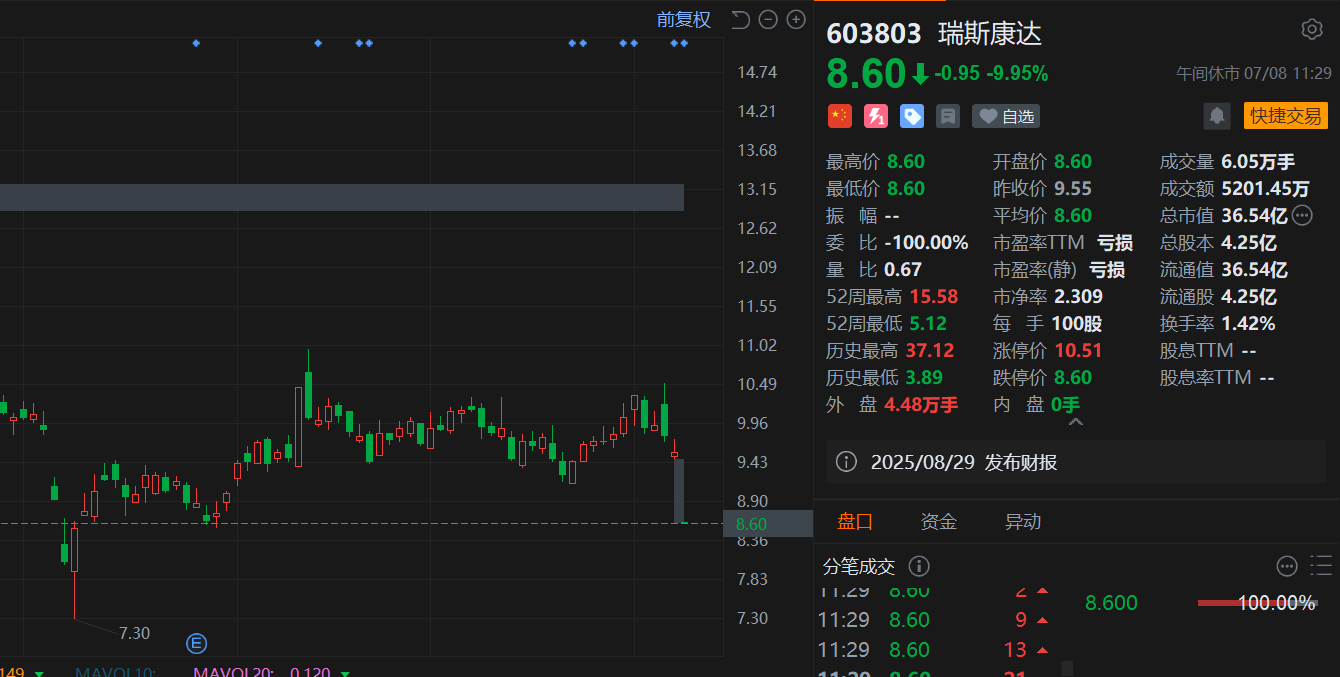
Task: Click the list view icon bottom right
Action: [1319, 566]
